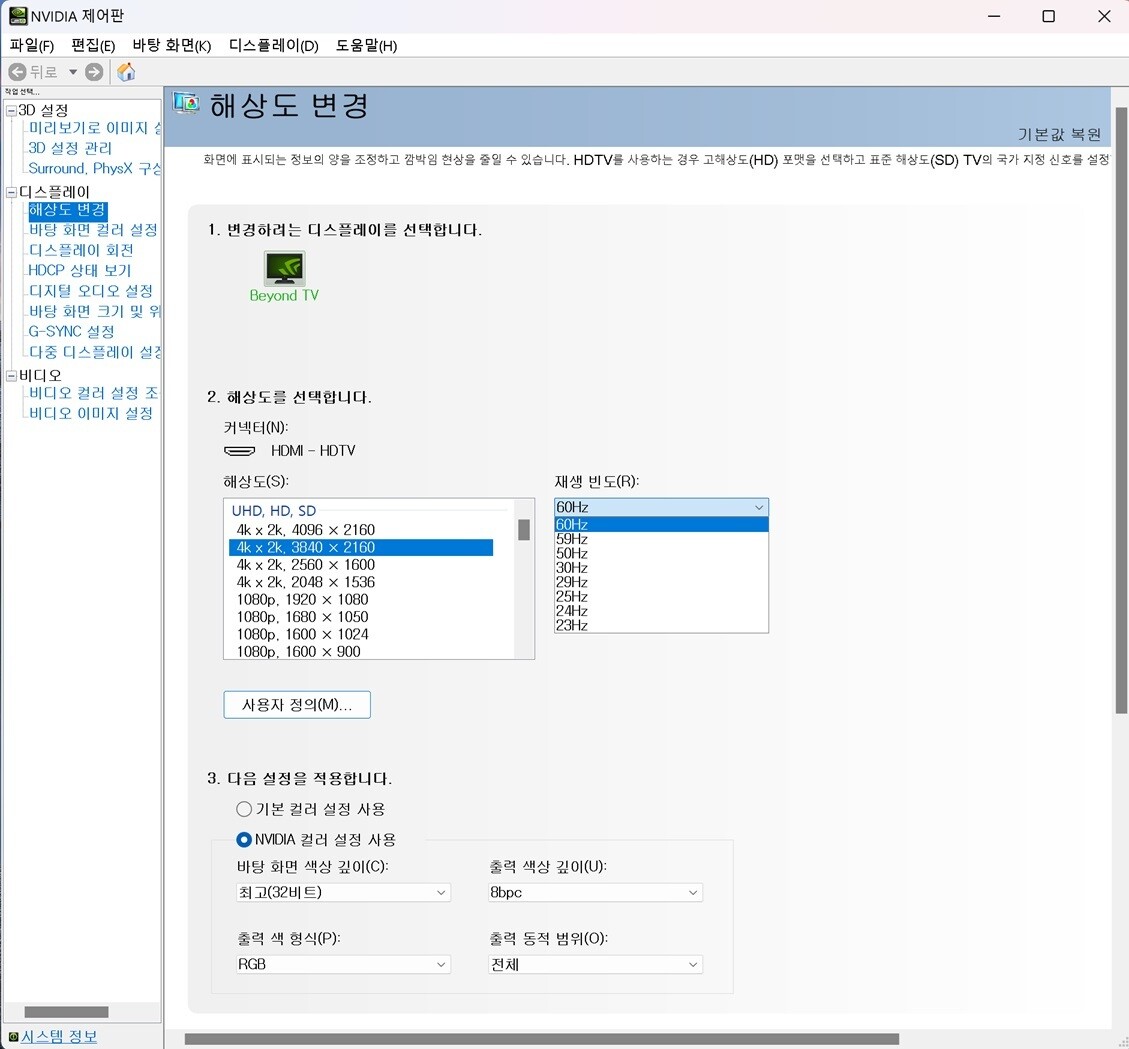This screenshot has width=1129, height=1049.
Task: Choose 24Hz in the refresh rate list
Action: [x=661, y=611]
